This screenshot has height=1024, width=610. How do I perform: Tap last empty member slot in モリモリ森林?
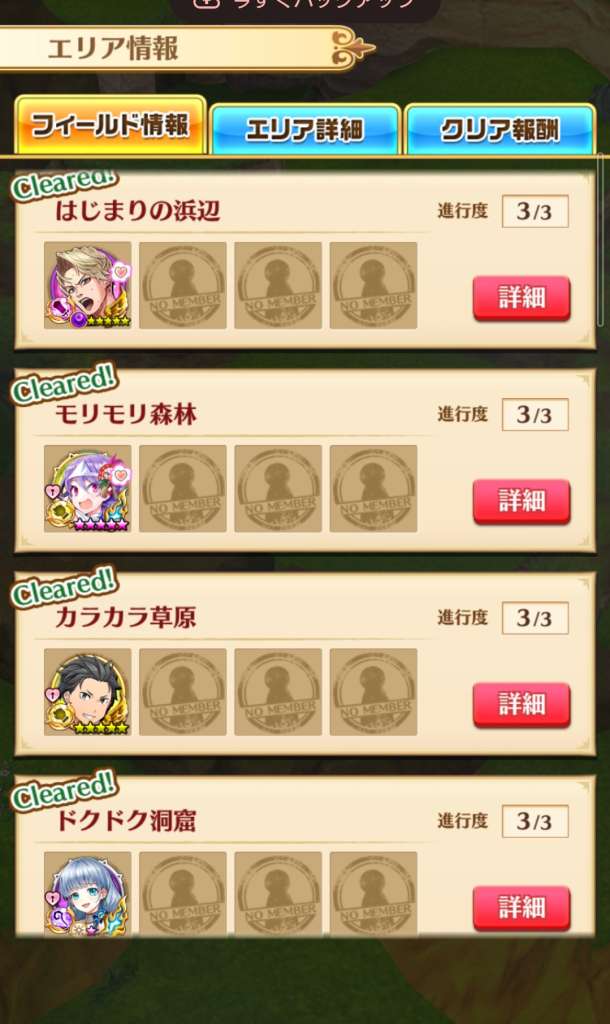(x=374, y=488)
